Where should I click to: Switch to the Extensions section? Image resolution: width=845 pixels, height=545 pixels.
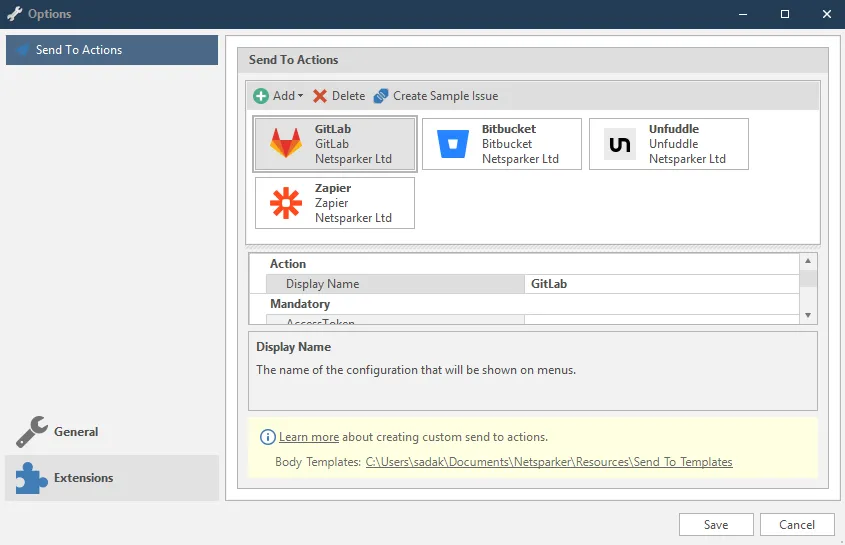click(112, 478)
